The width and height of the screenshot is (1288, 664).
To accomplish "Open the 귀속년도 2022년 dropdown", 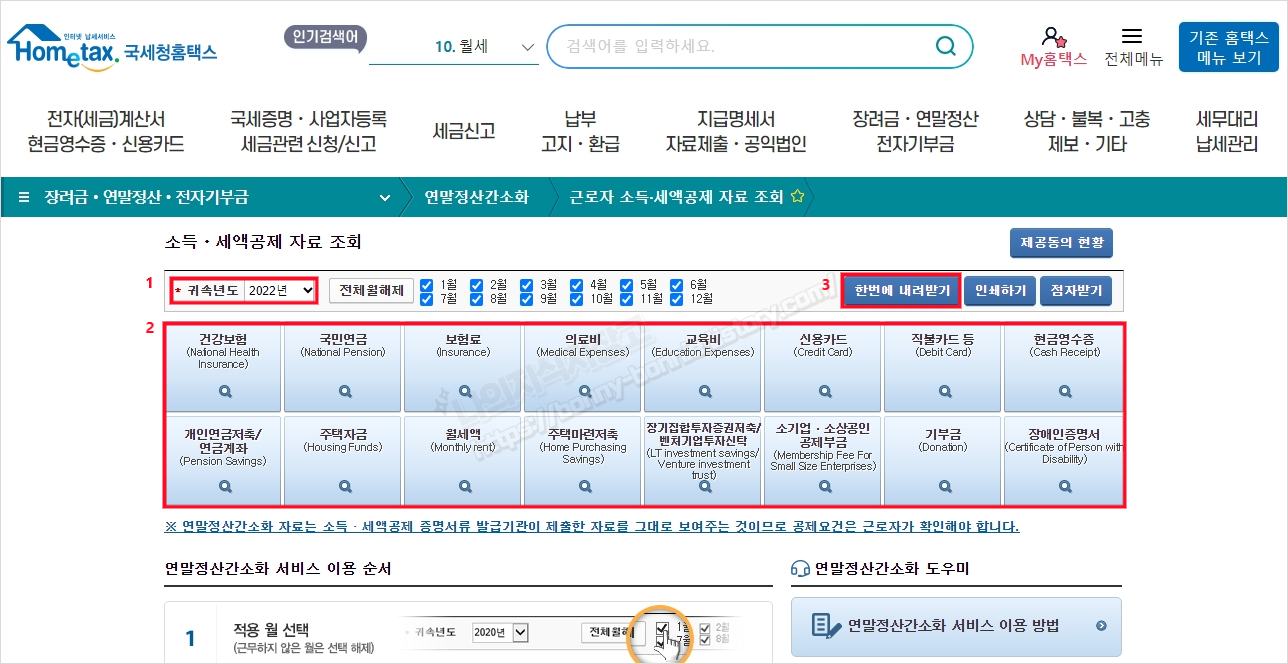I will 281,291.
